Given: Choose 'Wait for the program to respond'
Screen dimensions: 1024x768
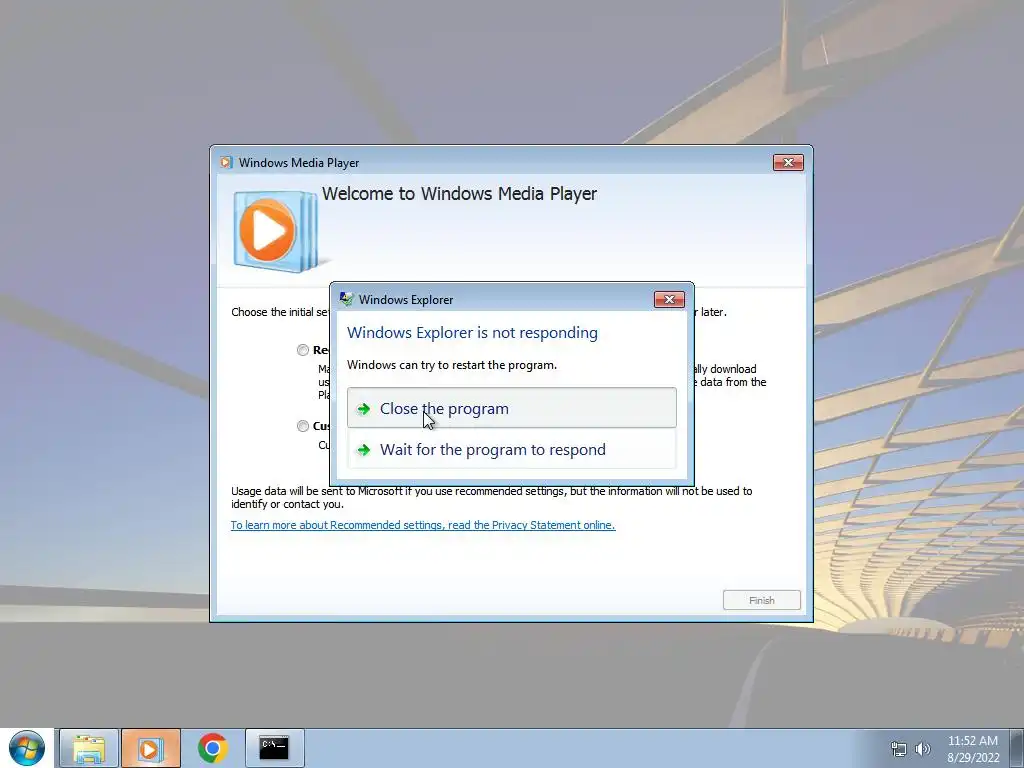Looking at the screenshot, I should click(x=511, y=449).
